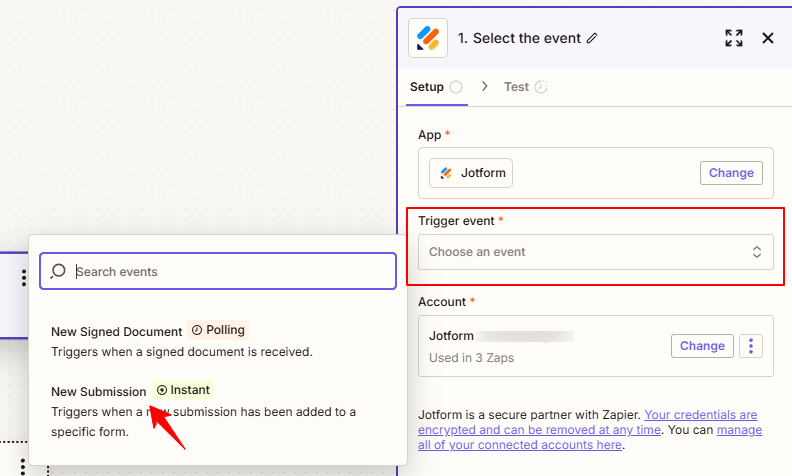Viewport: 792px width, 476px height.
Task: Select the New Signed Document event
Action: [218, 341]
